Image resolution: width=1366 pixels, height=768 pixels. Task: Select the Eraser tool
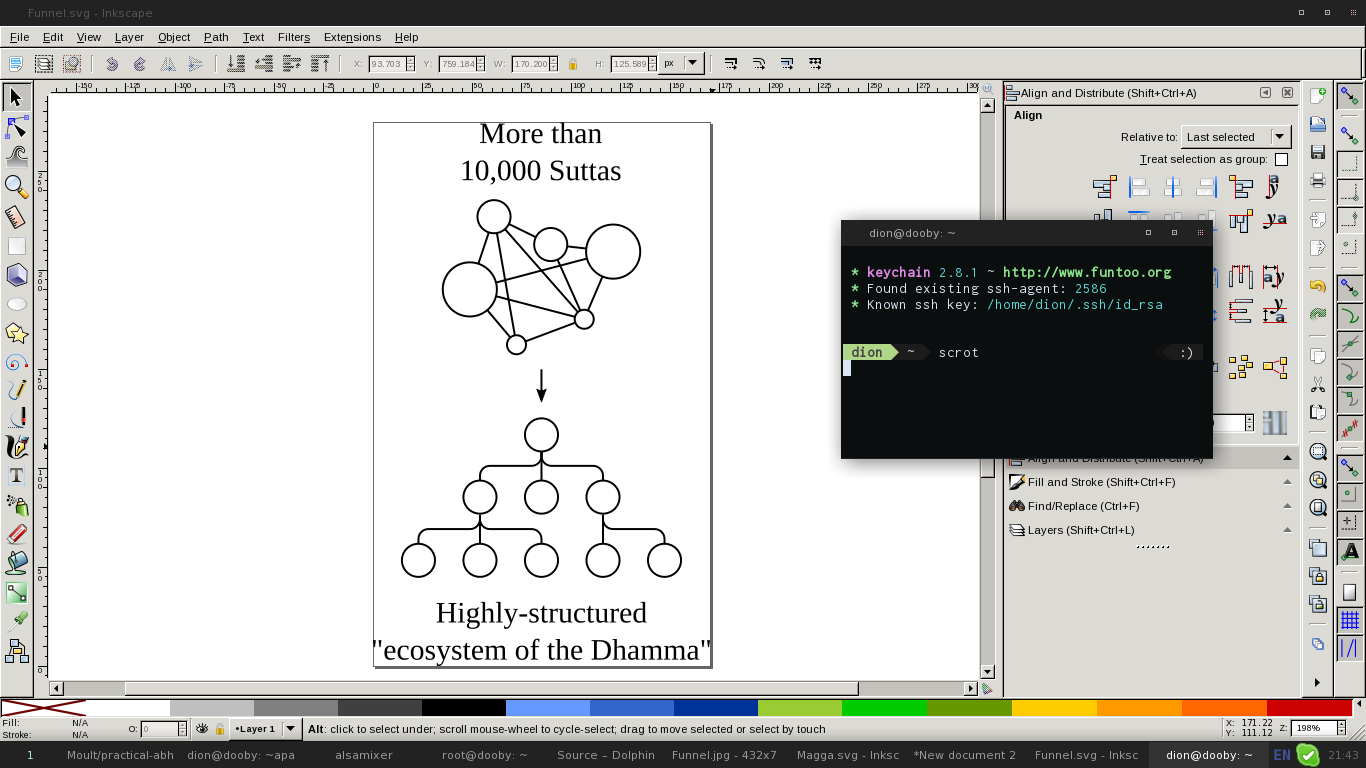coord(16,534)
